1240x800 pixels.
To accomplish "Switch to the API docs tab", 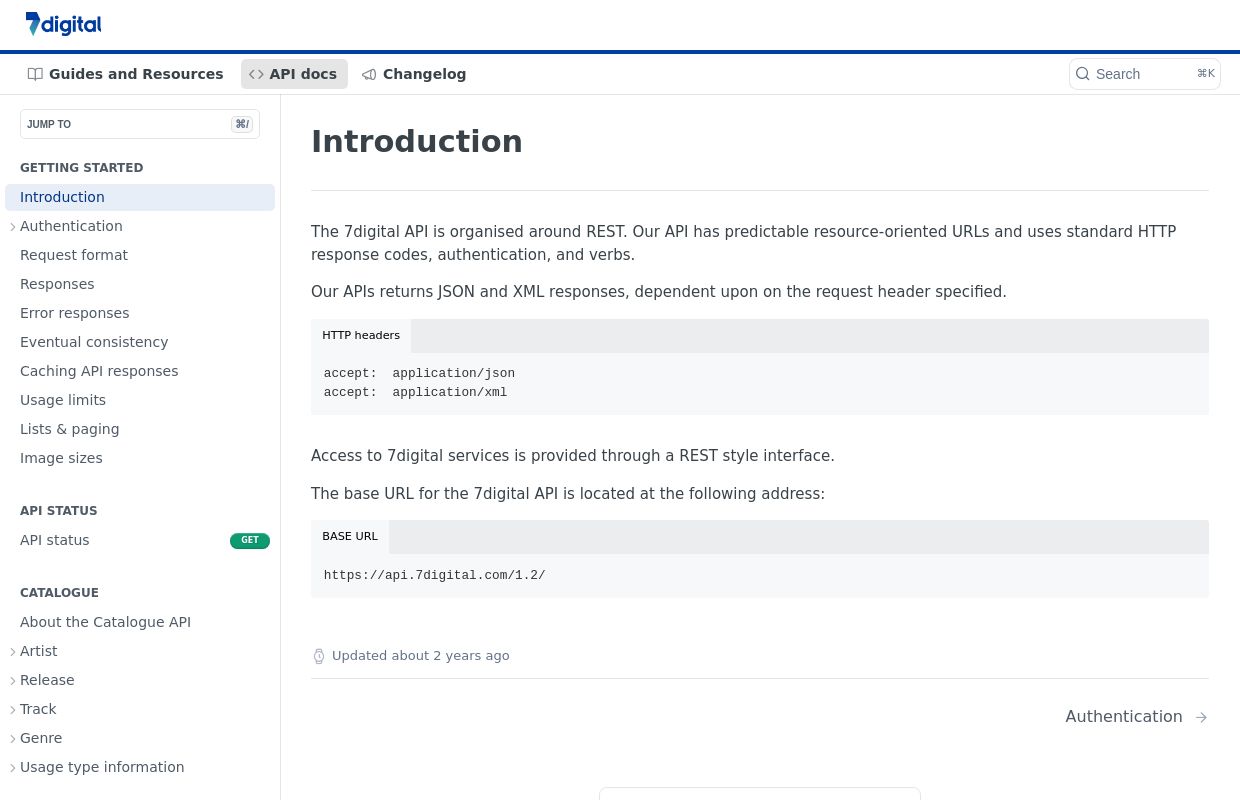I will click(294, 74).
